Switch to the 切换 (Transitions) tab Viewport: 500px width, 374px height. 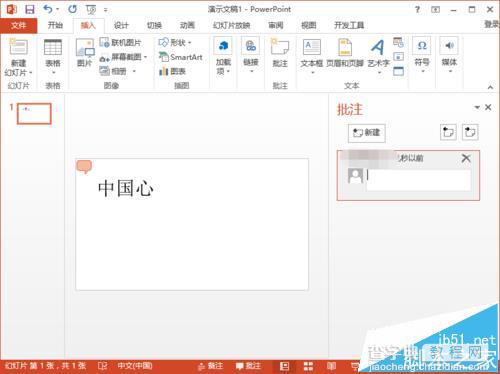click(154, 25)
